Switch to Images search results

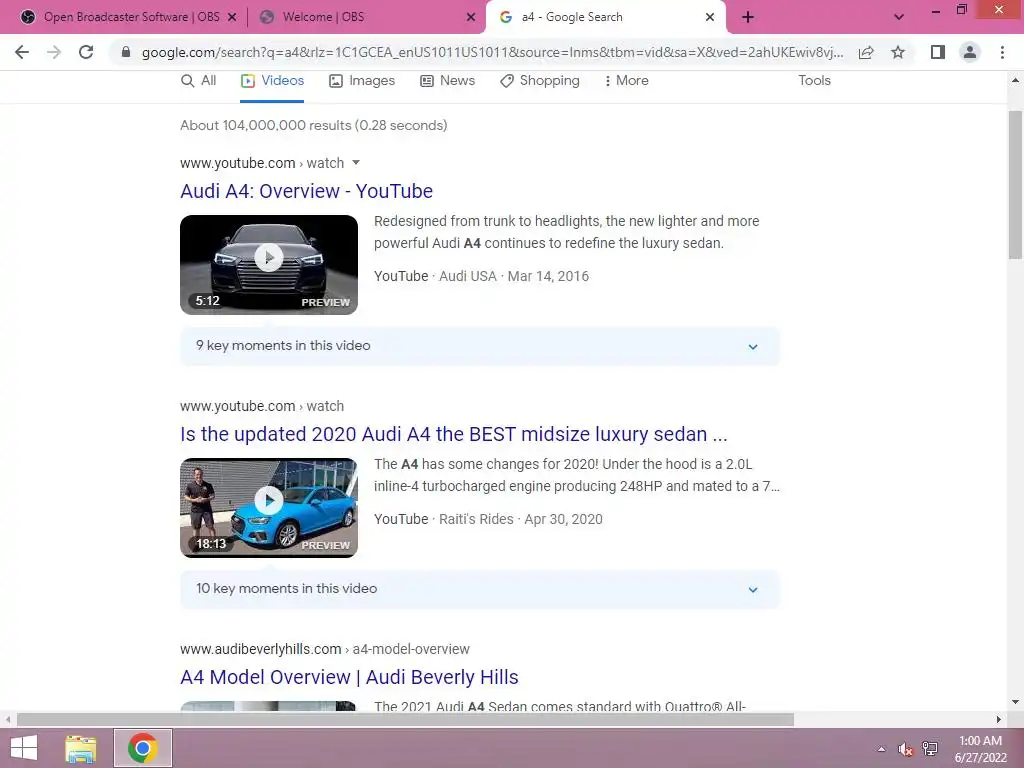[362, 81]
